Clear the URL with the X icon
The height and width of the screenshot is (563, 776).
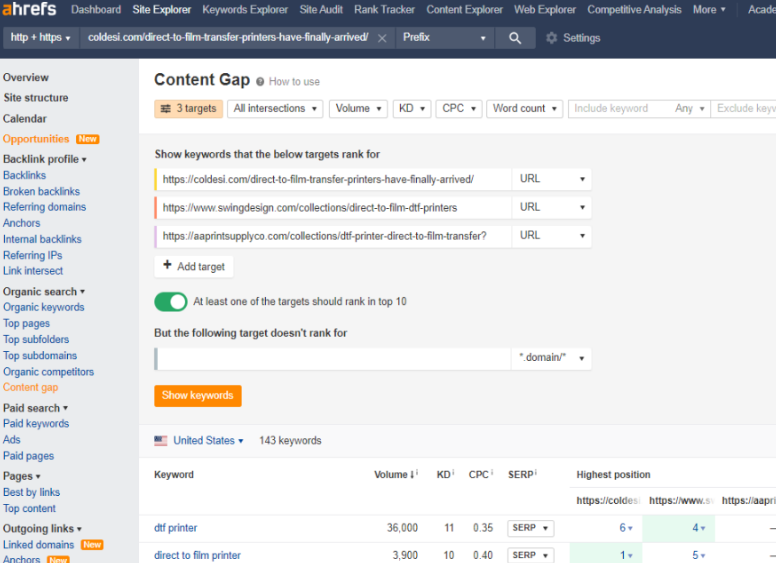pos(382,38)
